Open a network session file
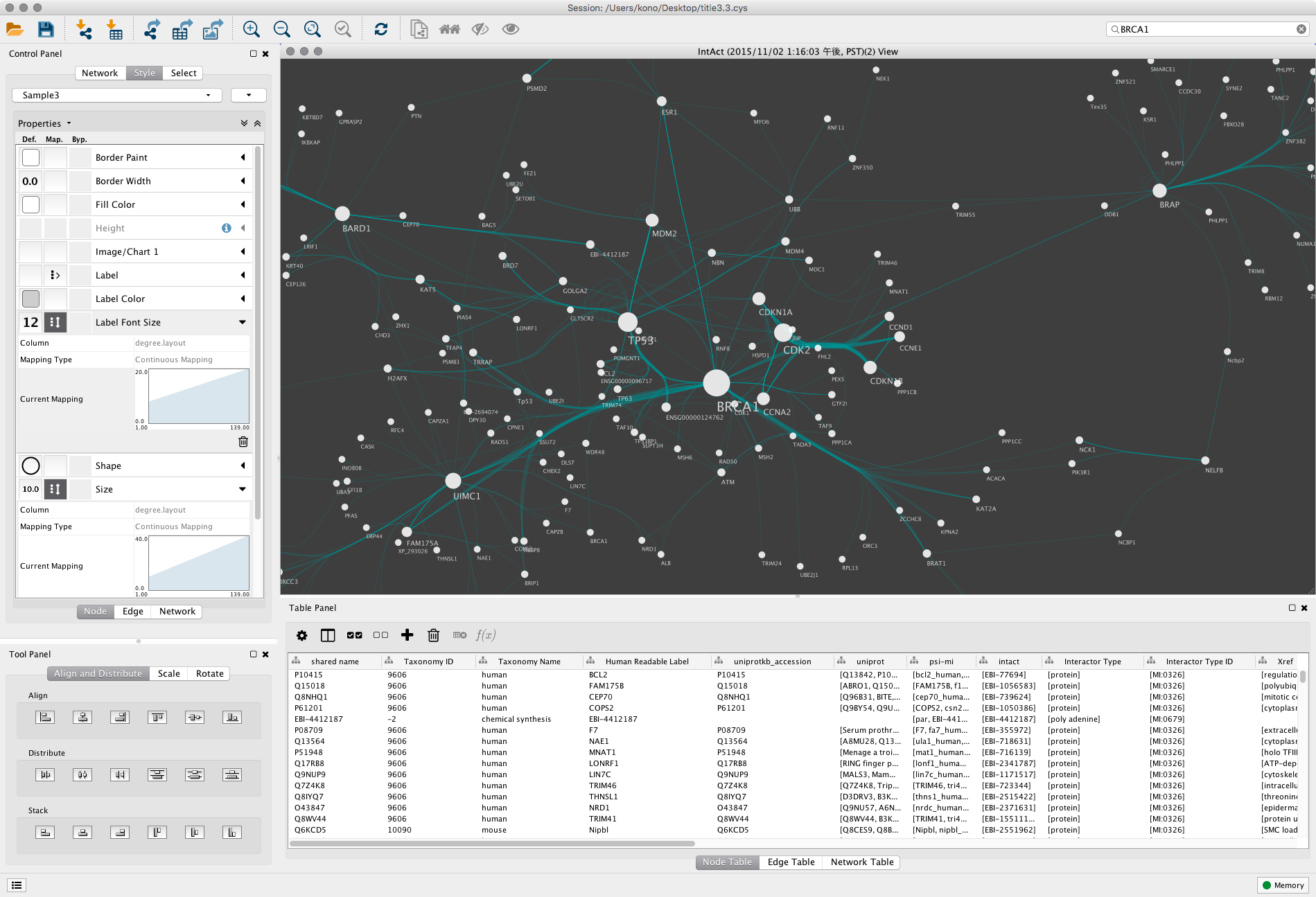 pyautogui.click(x=15, y=28)
